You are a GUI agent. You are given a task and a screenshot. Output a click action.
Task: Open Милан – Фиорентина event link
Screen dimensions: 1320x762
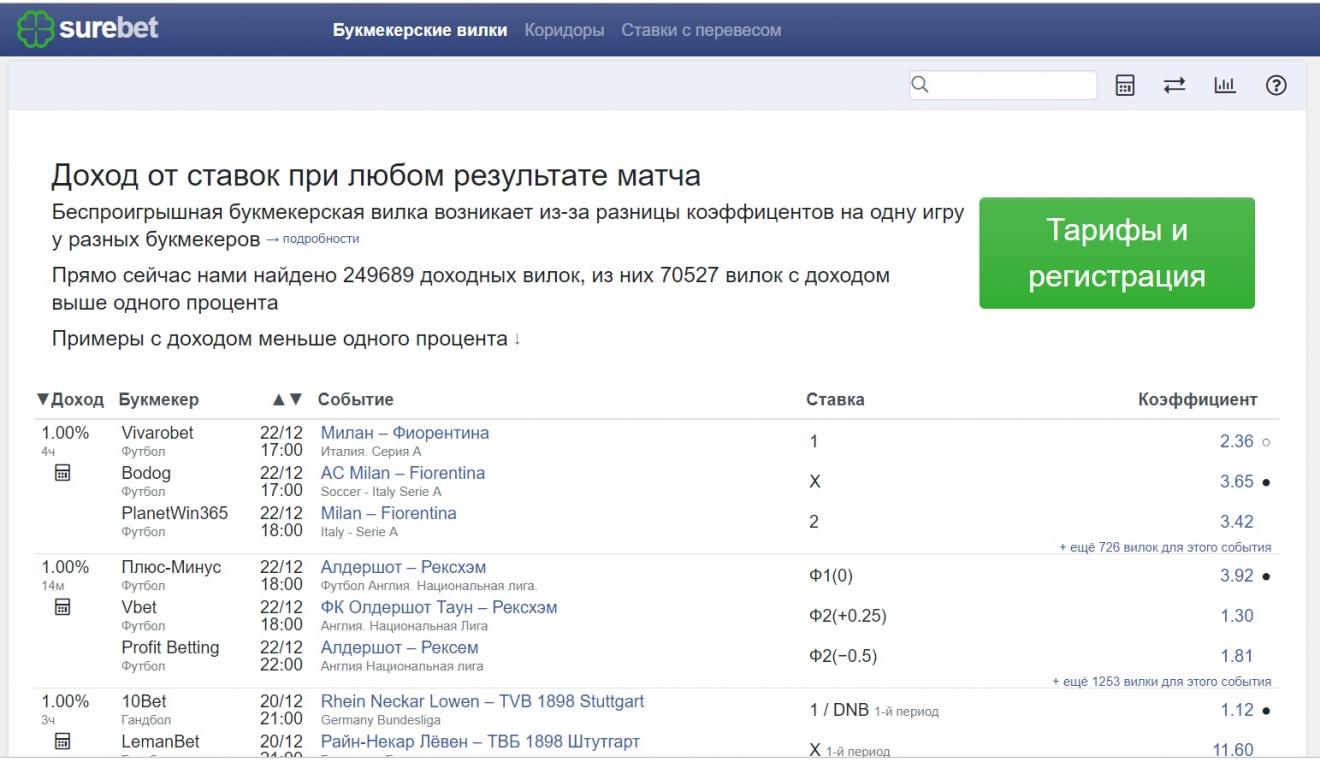click(405, 433)
